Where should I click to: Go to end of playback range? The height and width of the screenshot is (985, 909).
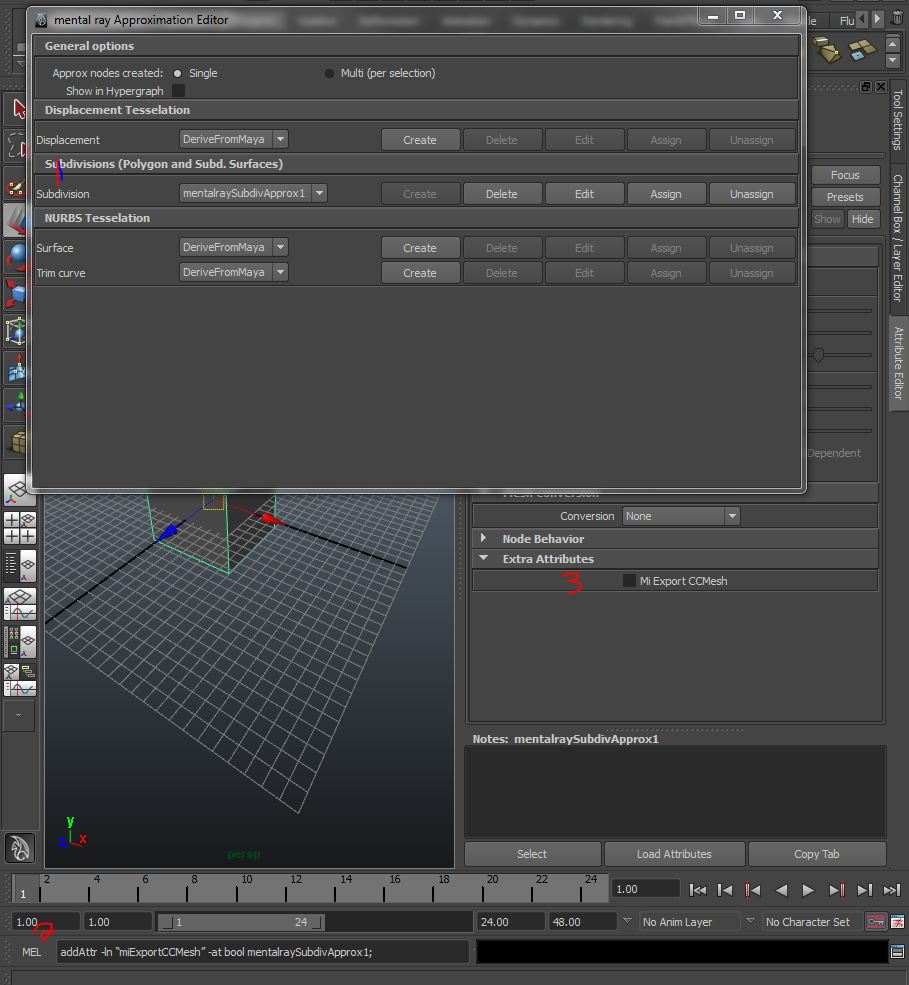click(892, 890)
